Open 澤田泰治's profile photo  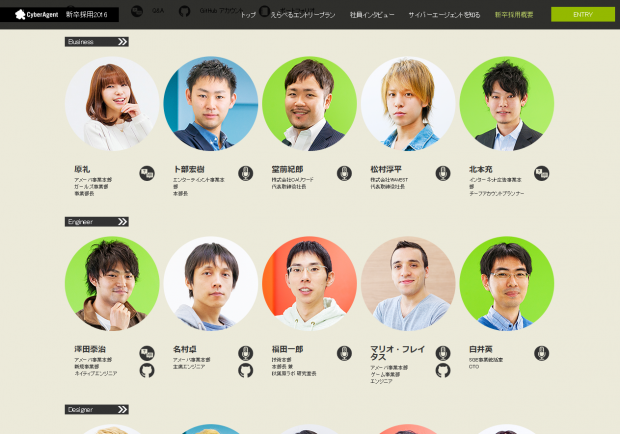tap(112, 283)
